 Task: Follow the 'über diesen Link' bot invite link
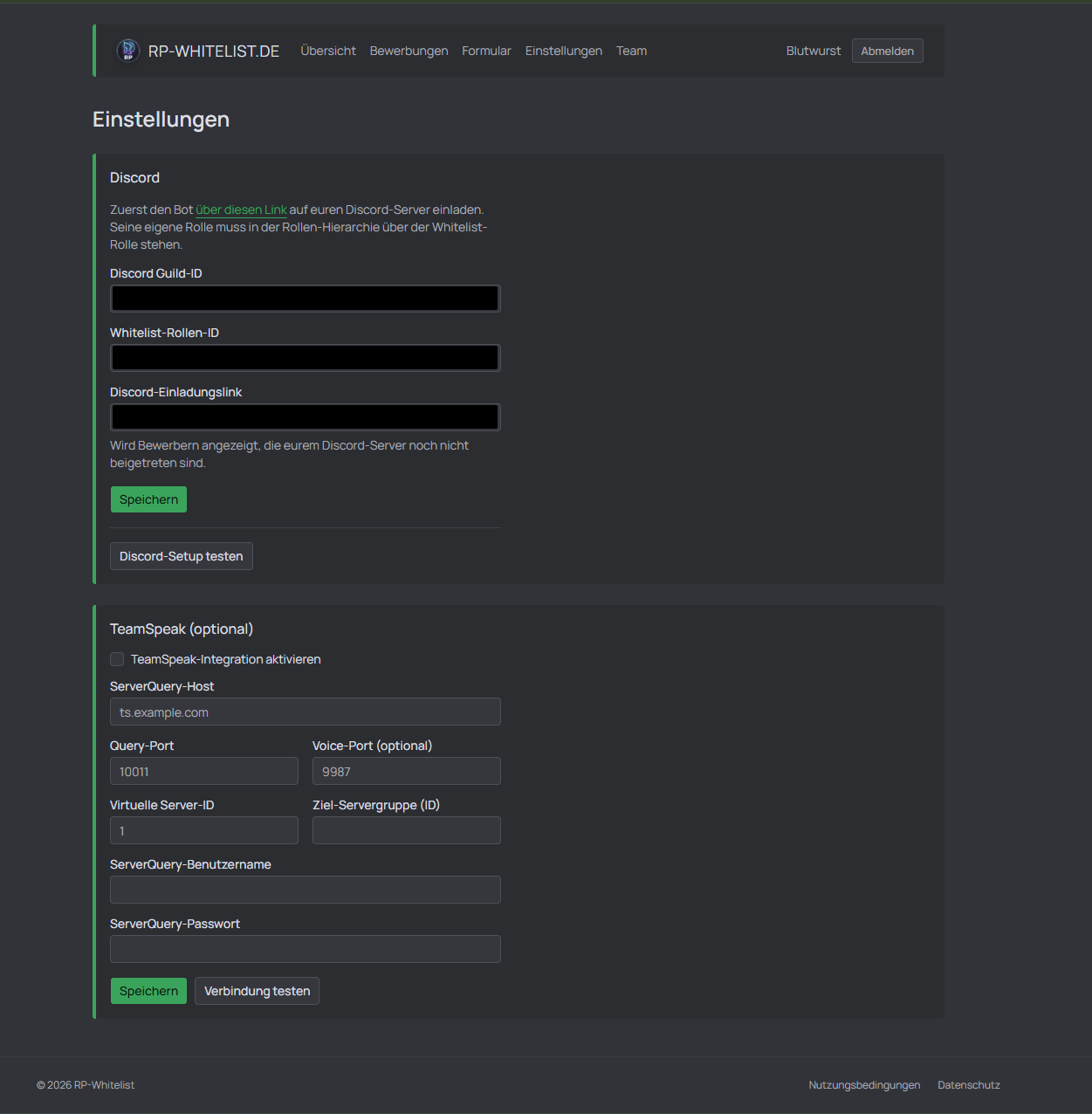click(241, 210)
